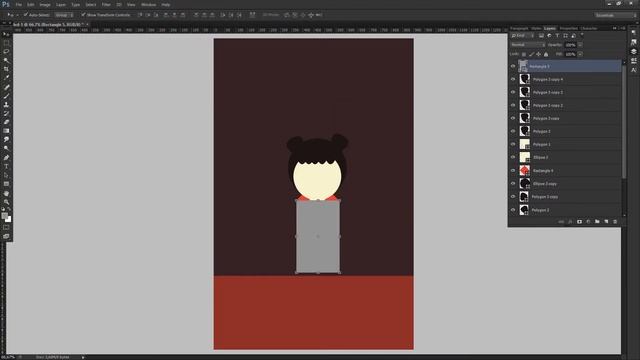The height and width of the screenshot is (360, 640).
Task: Click the background color swatch
Action: 9,220
